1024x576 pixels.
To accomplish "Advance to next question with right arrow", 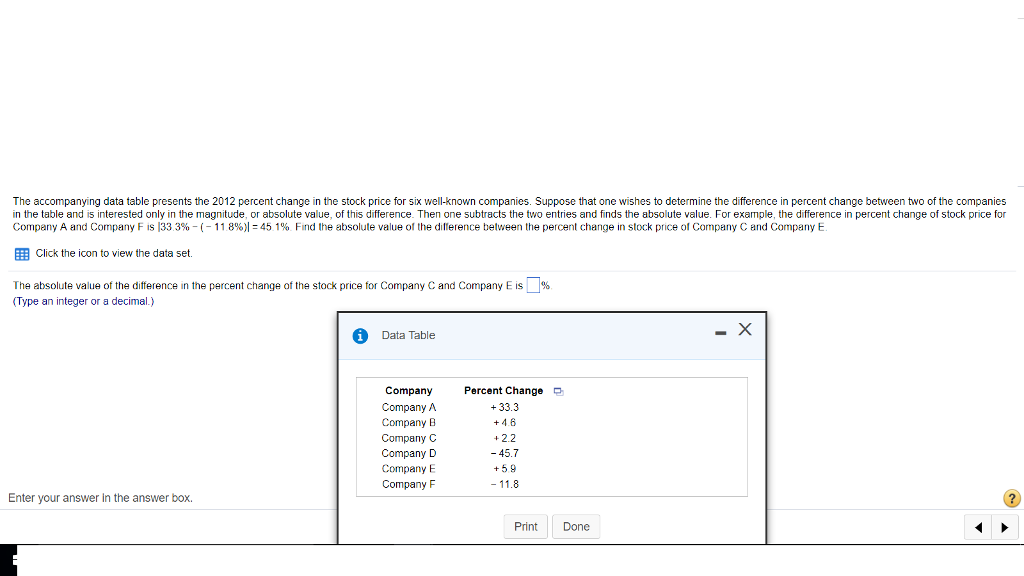I will [1005, 527].
